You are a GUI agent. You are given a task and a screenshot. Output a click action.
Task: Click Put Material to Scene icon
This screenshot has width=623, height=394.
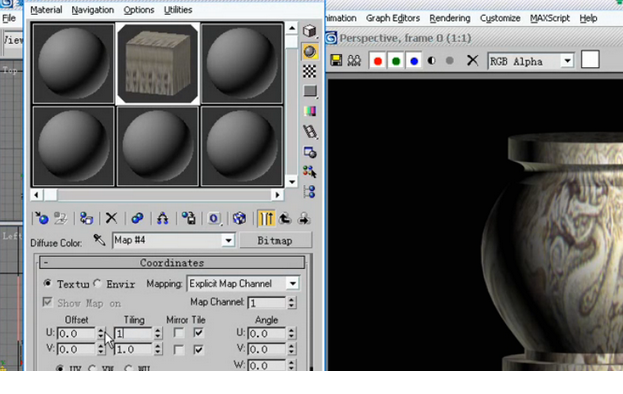tap(60, 218)
